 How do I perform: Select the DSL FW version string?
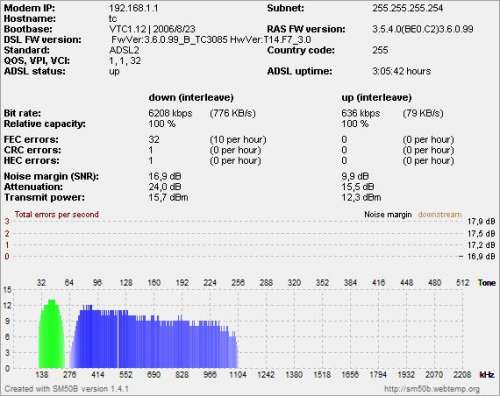coord(211,40)
